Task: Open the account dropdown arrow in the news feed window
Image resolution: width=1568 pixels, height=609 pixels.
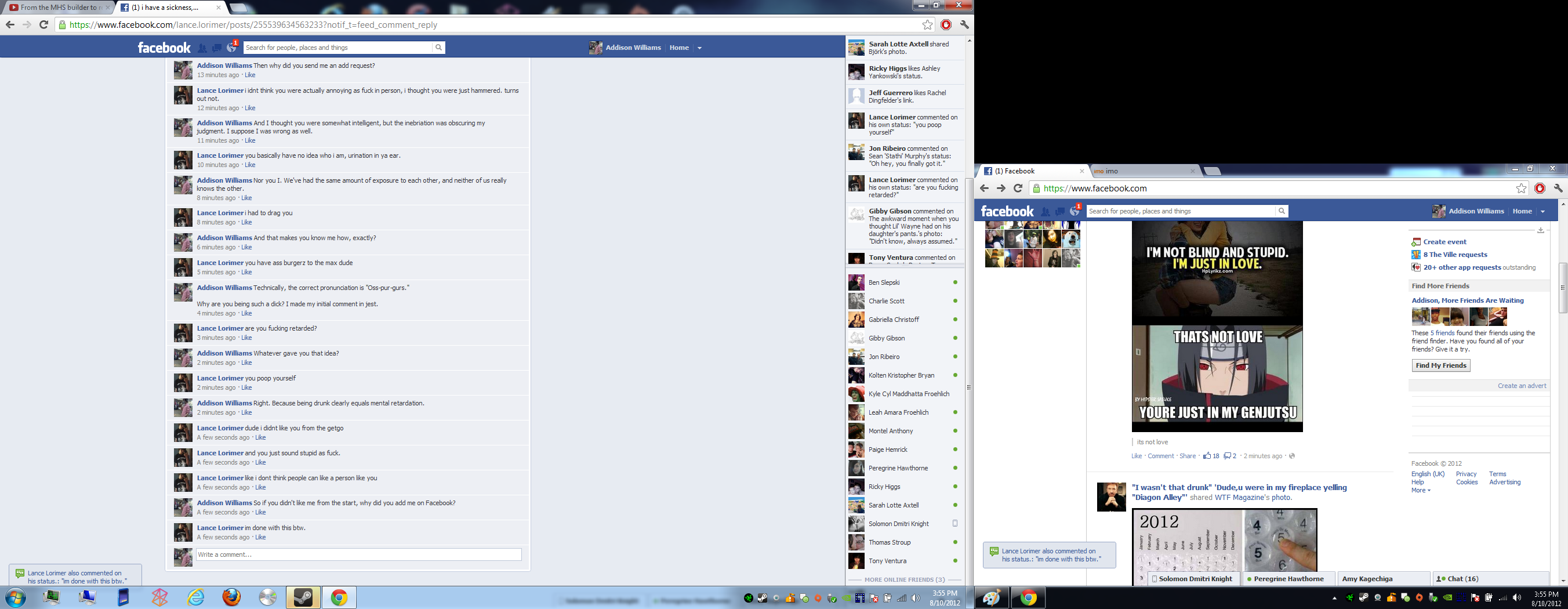Action: coord(1542,212)
